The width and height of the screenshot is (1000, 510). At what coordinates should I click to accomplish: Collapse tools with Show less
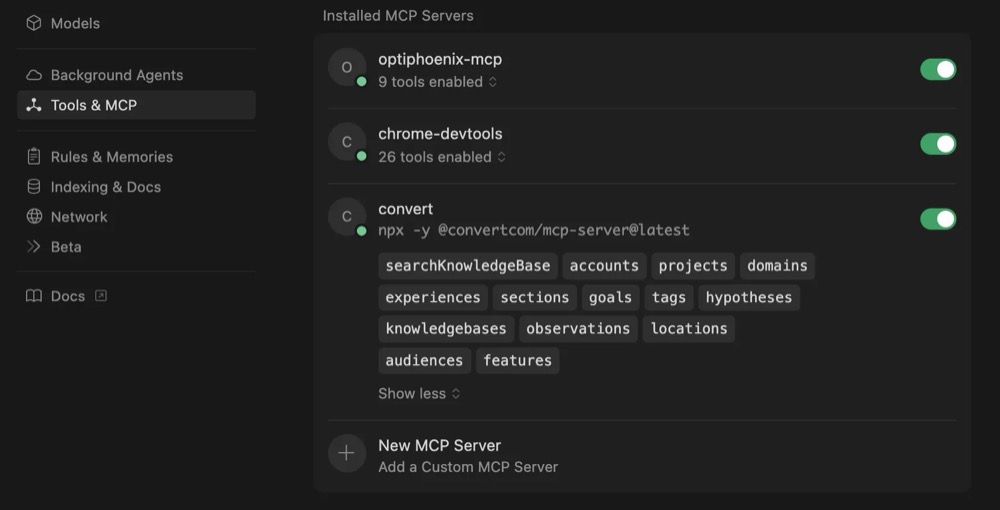pos(418,394)
